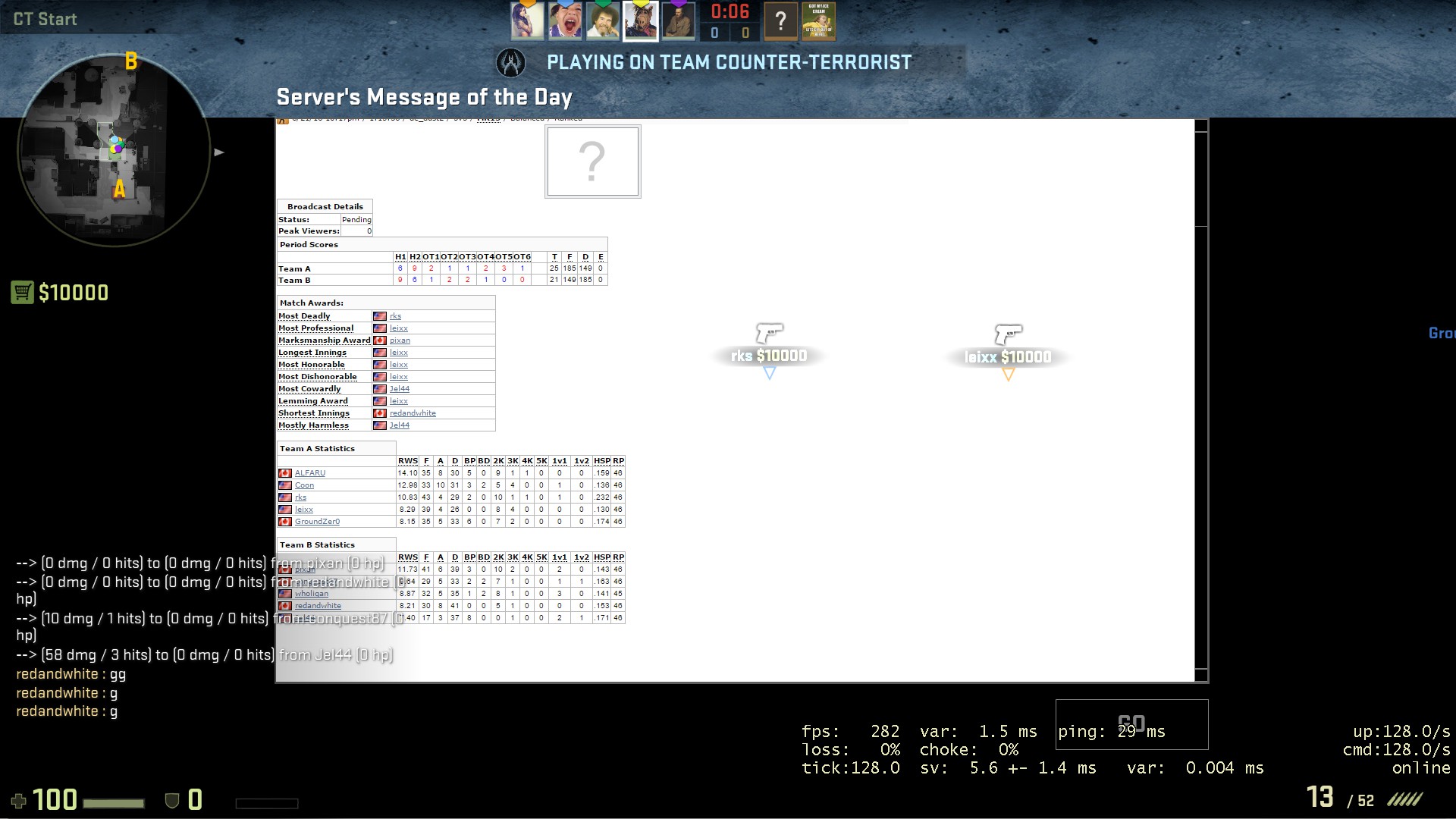Click the buy cart icon beside $10000
The width and height of the screenshot is (1456, 819).
coord(22,292)
